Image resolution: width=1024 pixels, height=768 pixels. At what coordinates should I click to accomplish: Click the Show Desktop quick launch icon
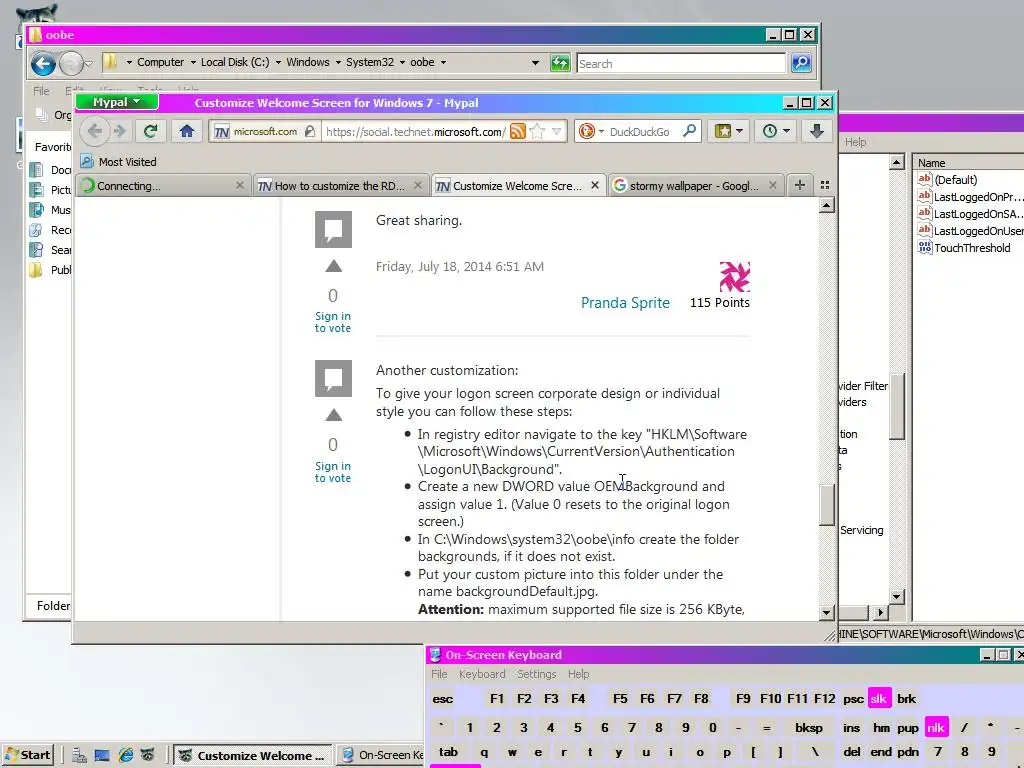pyautogui.click(x=102, y=756)
